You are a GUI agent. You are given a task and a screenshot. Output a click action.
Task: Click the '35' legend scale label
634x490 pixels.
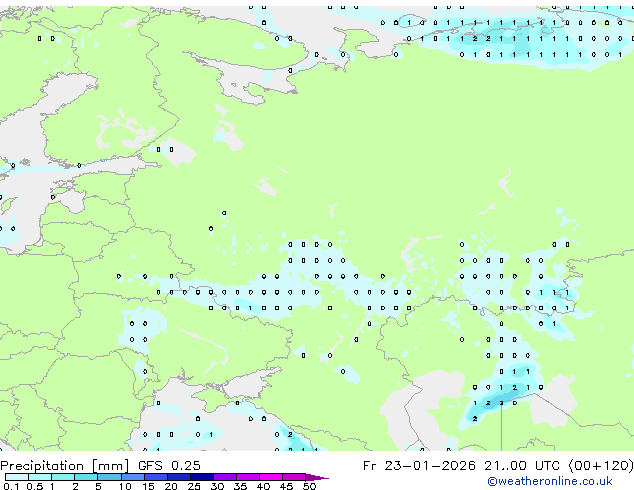[240, 486]
